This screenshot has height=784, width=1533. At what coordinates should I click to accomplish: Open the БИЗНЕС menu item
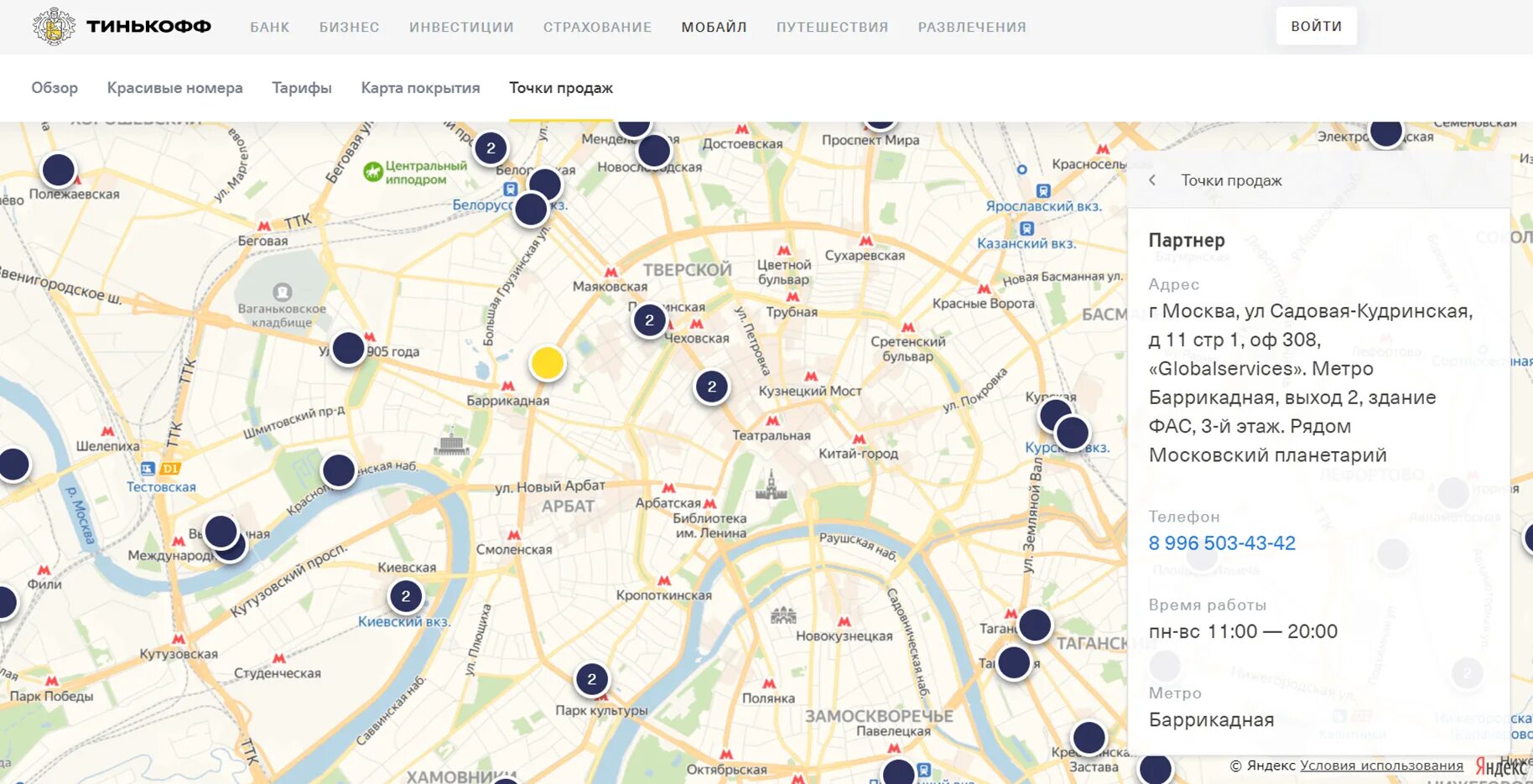350,27
